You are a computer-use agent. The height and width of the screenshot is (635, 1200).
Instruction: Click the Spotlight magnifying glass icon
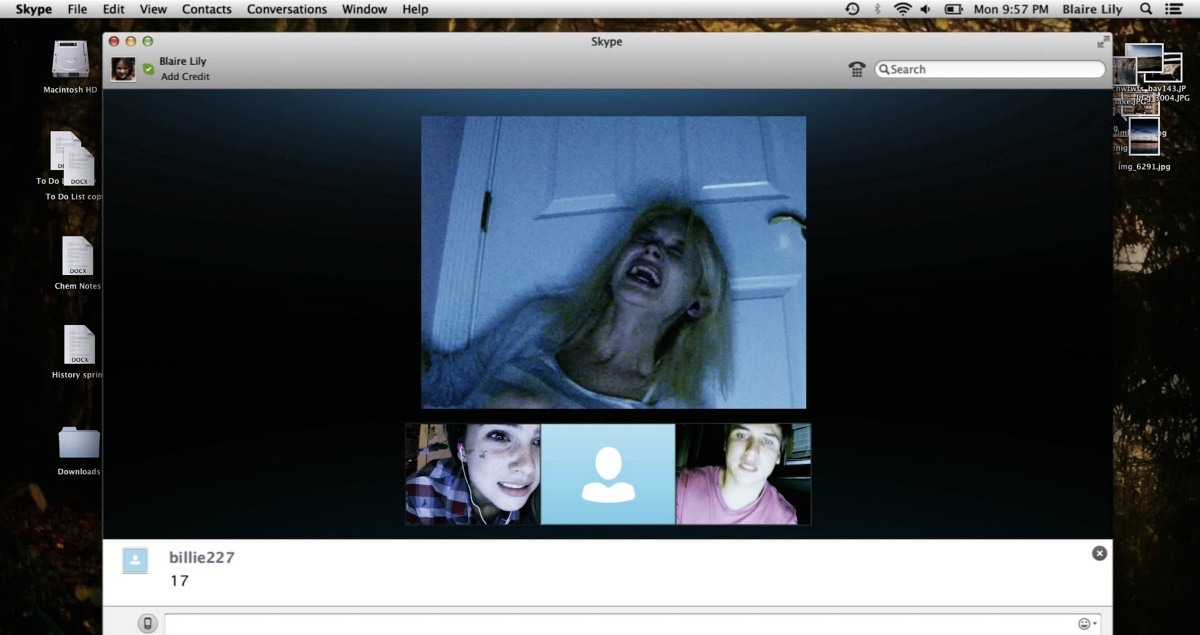pyautogui.click(x=1145, y=9)
